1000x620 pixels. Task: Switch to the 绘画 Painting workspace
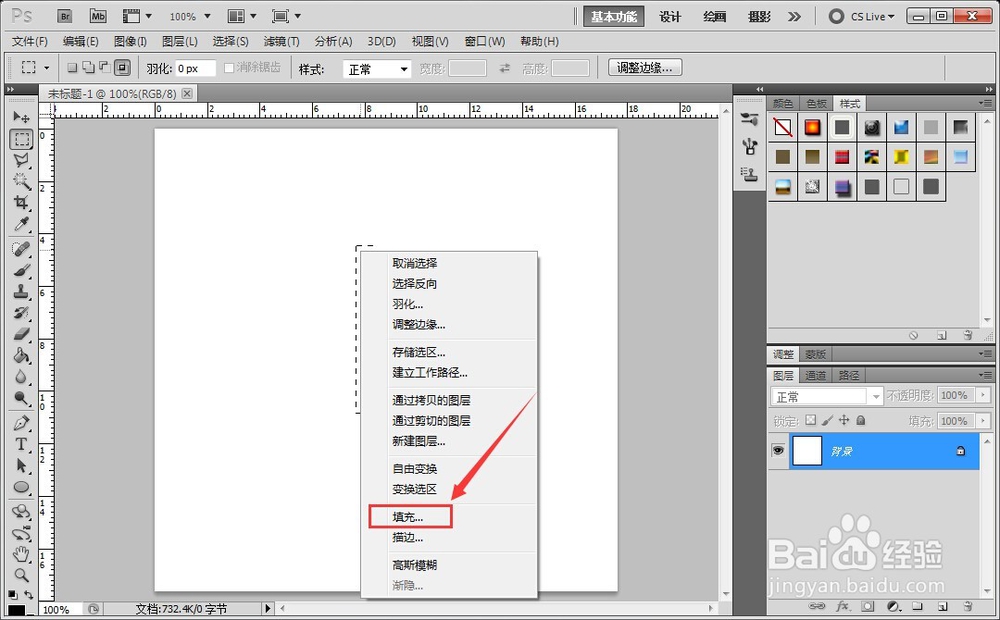[x=714, y=17]
